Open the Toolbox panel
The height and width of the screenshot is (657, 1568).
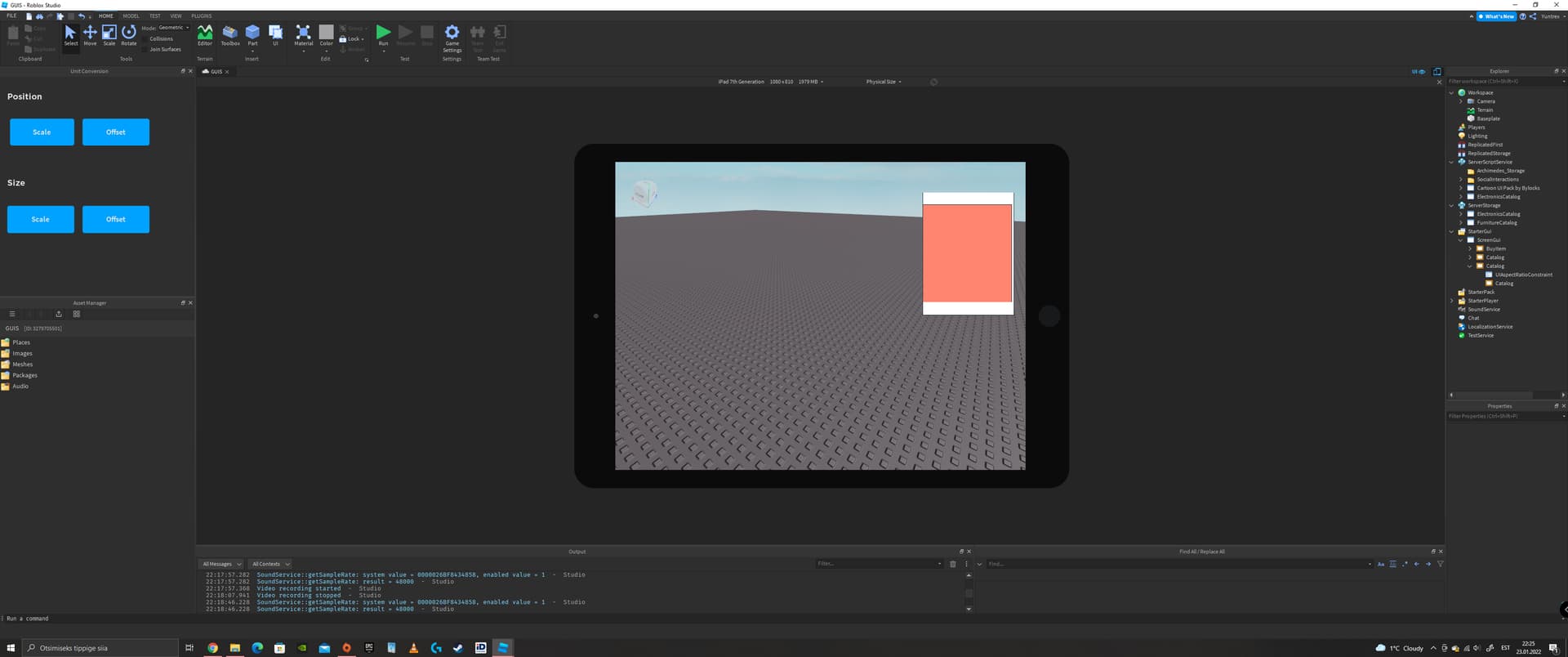[x=230, y=34]
